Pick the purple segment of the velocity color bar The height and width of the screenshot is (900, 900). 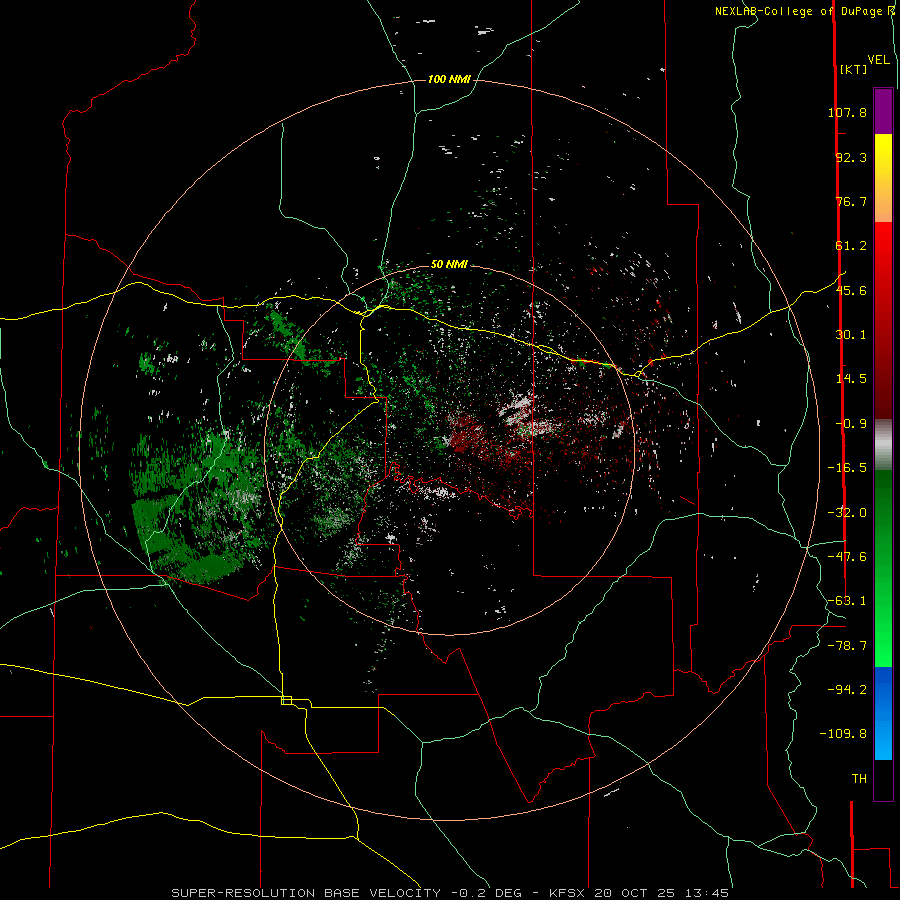click(883, 111)
